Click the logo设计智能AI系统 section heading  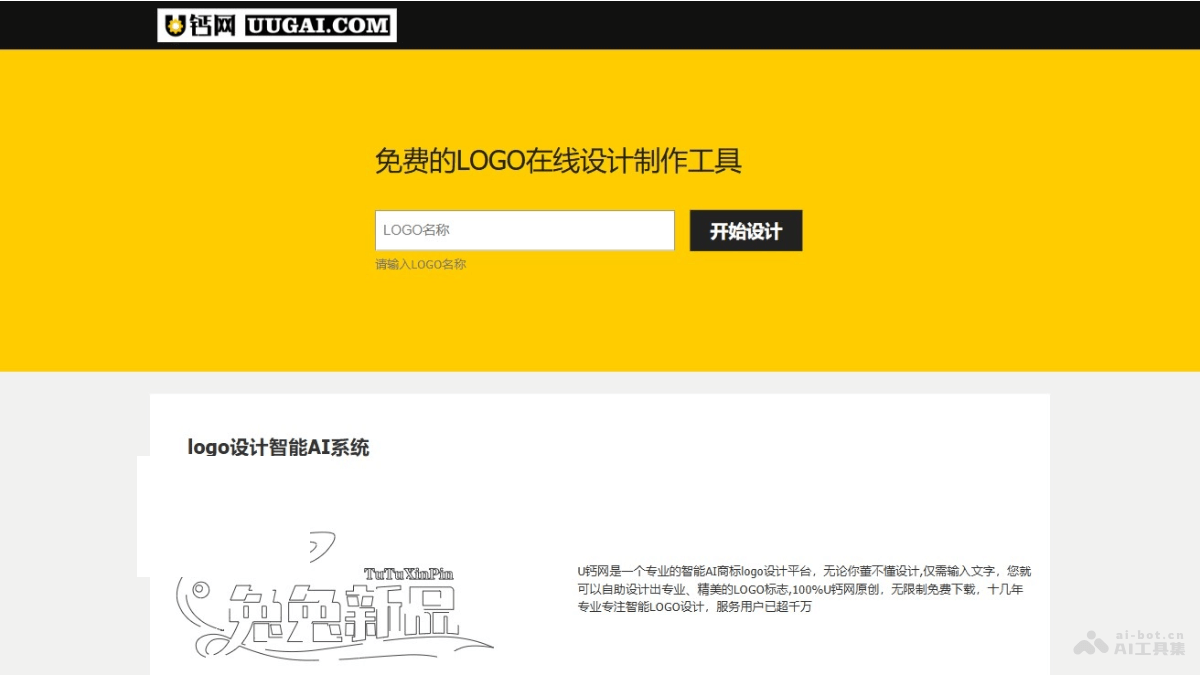279,448
